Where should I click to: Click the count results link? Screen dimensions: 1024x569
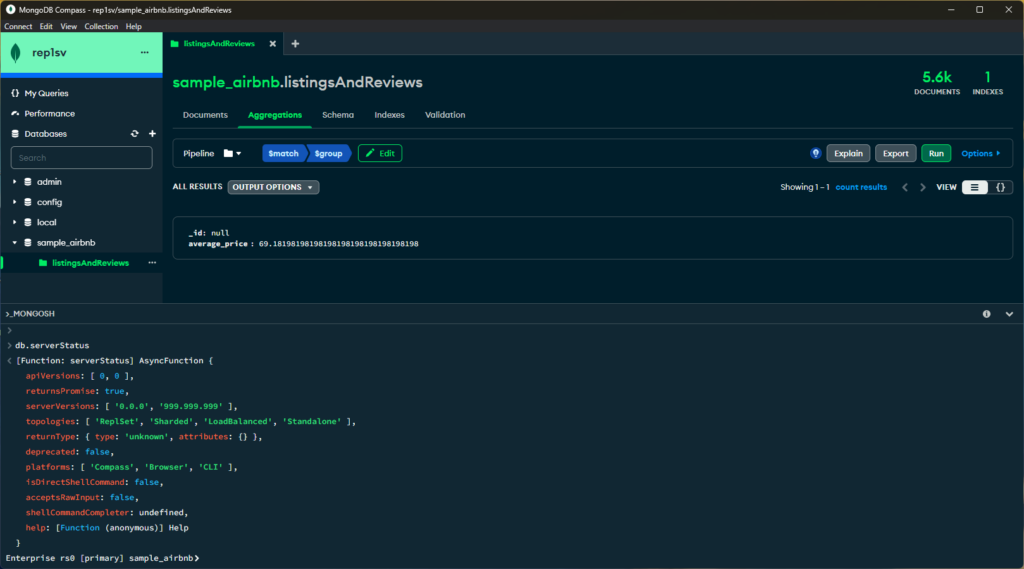point(861,187)
